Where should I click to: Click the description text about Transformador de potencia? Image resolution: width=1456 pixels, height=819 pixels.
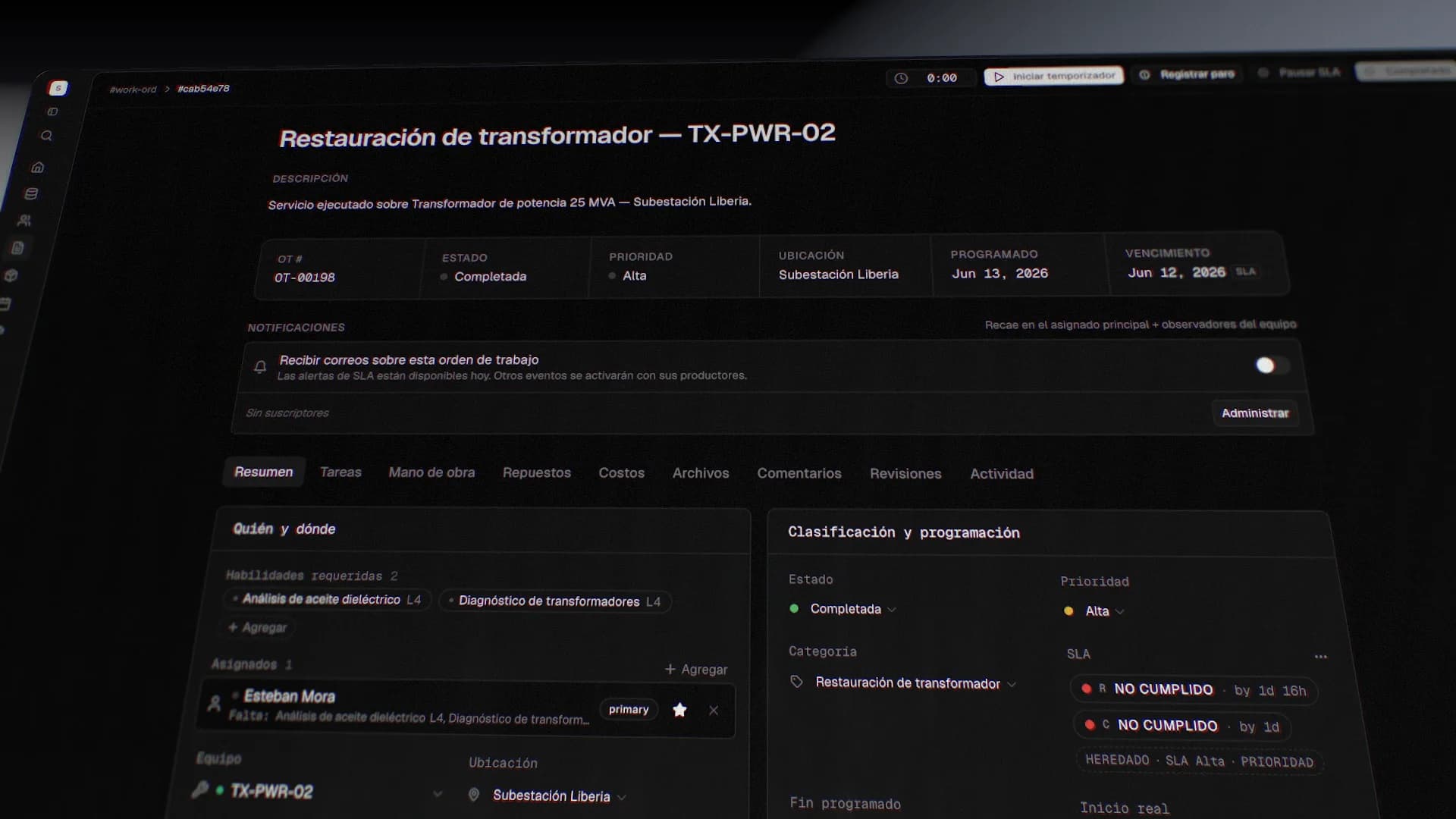tap(510, 203)
